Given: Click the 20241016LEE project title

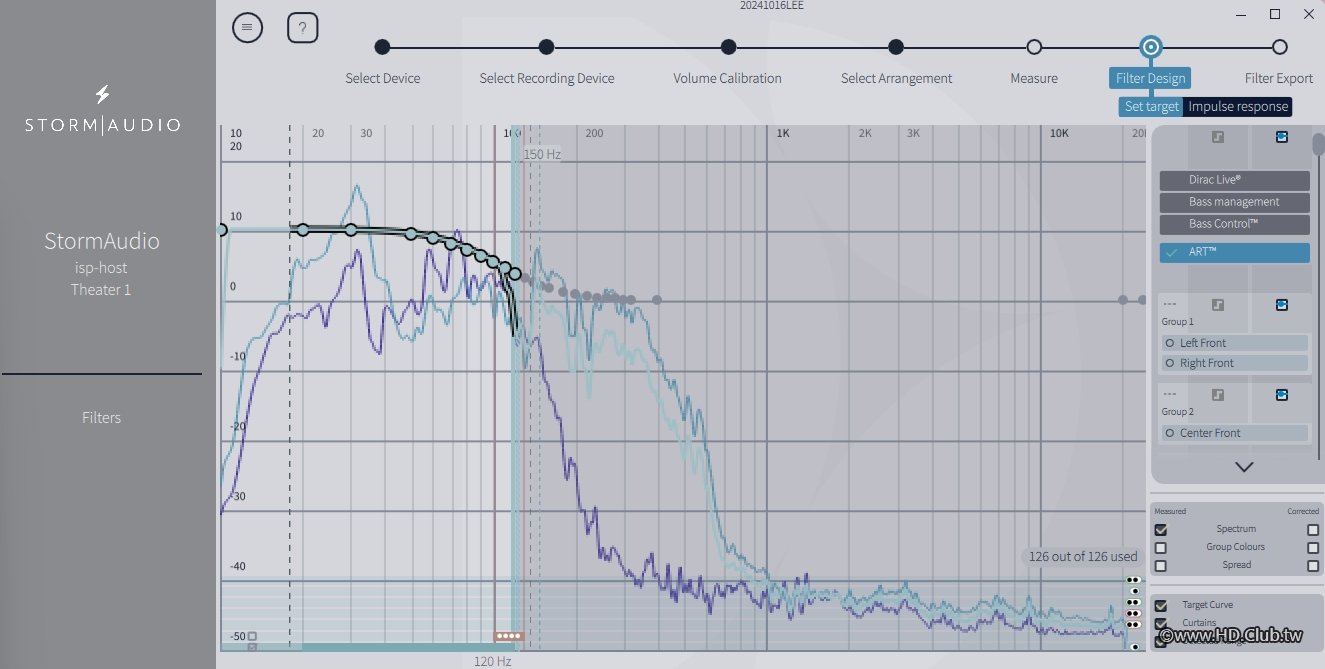Looking at the screenshot, I should [x=770, y=6].
